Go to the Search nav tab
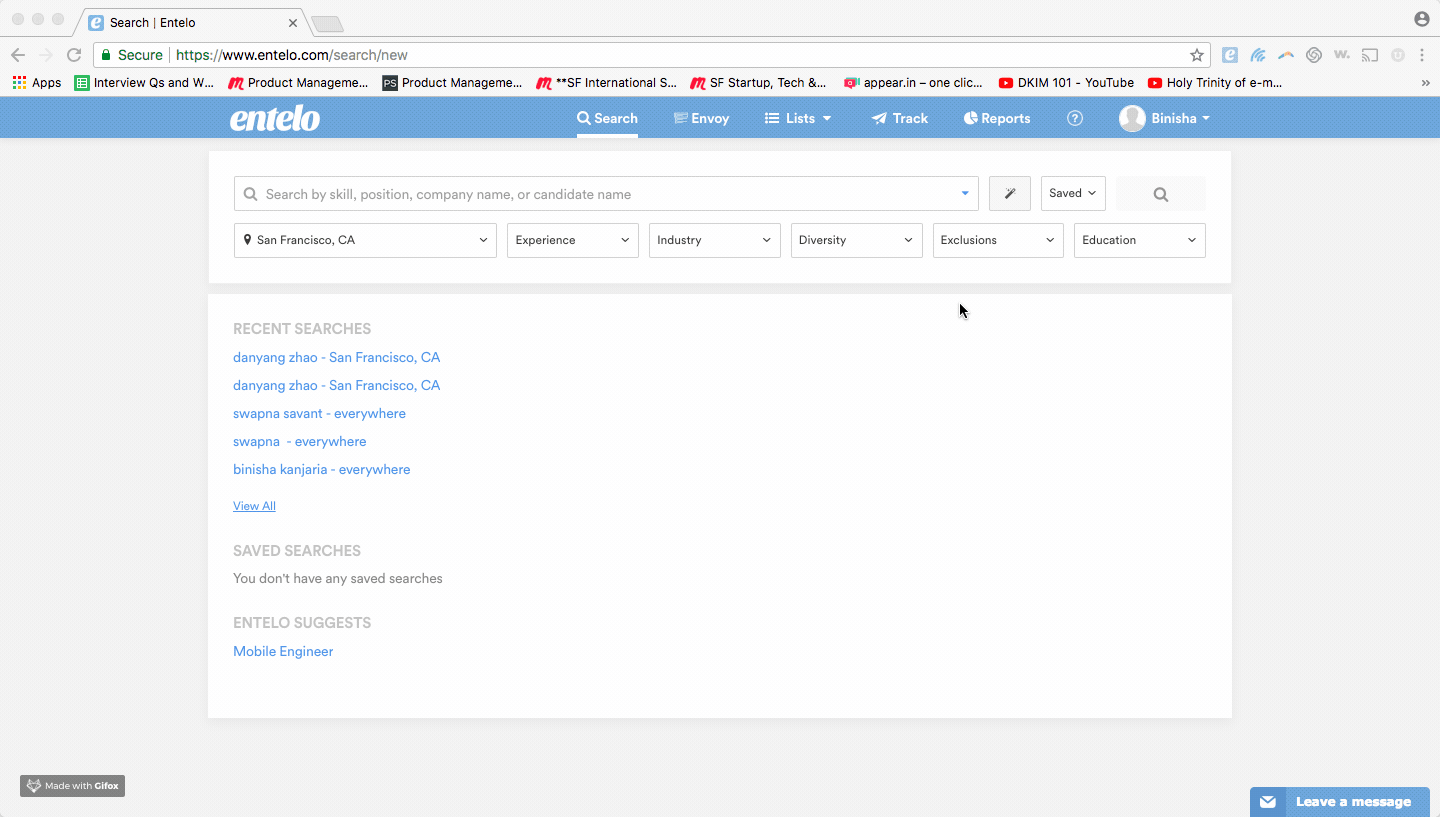Viewport: 1440px width, 817px height. point(607,118)
